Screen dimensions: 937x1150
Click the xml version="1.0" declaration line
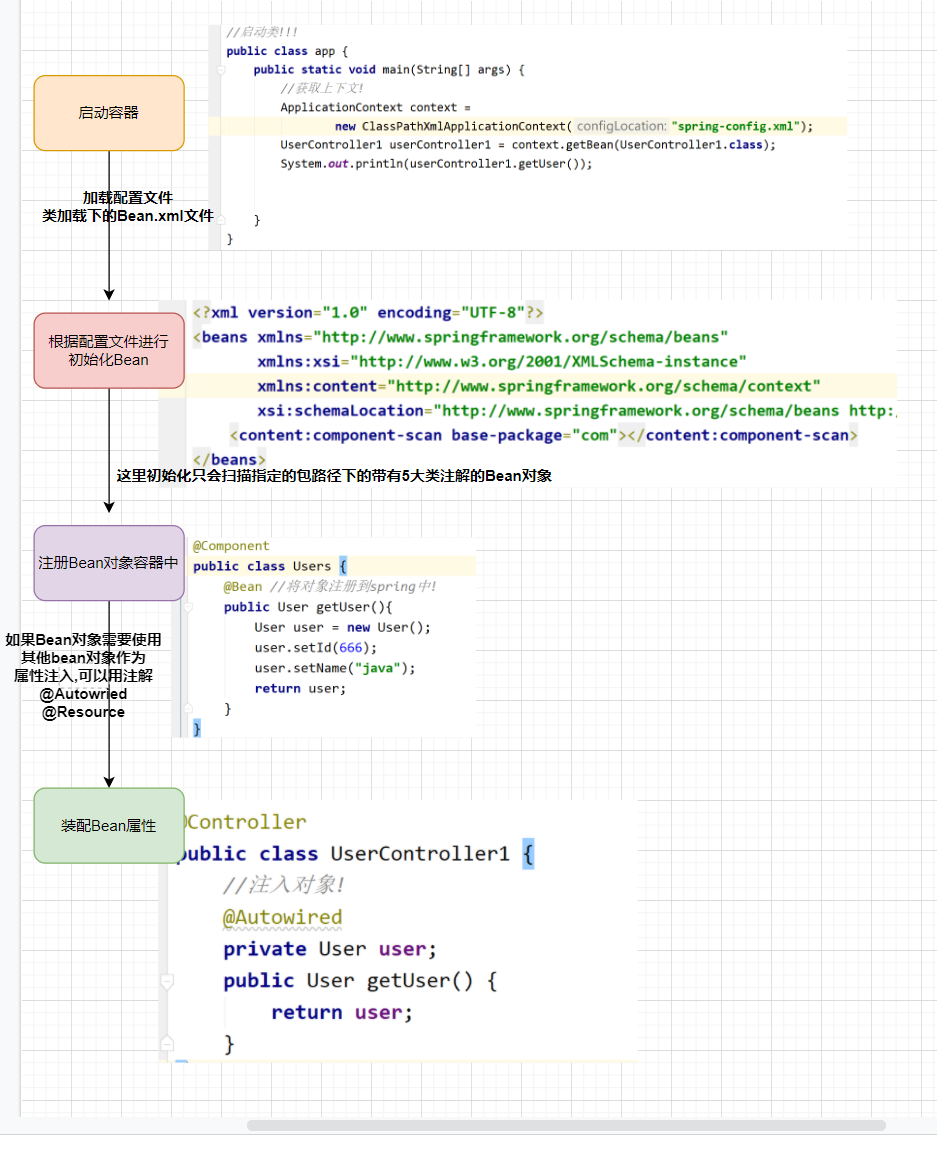pyautogui.click(x=367, y=312)
